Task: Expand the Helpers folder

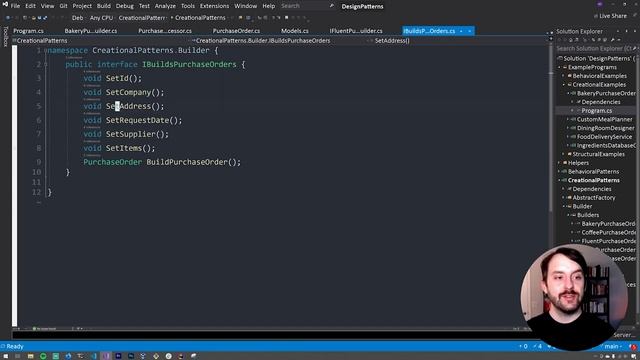Action: coord(560,163)
